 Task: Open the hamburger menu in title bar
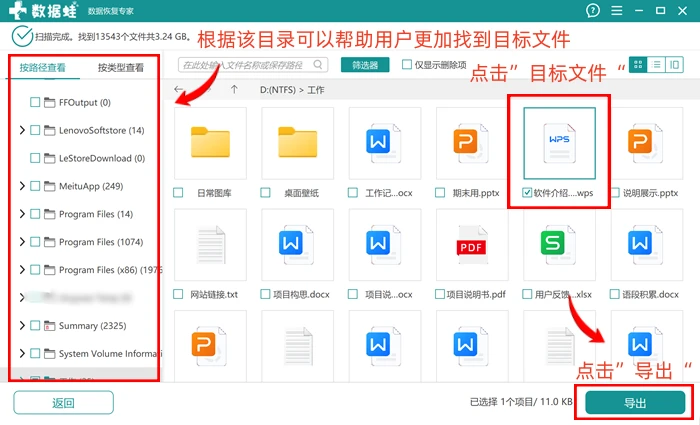[617, 10]
